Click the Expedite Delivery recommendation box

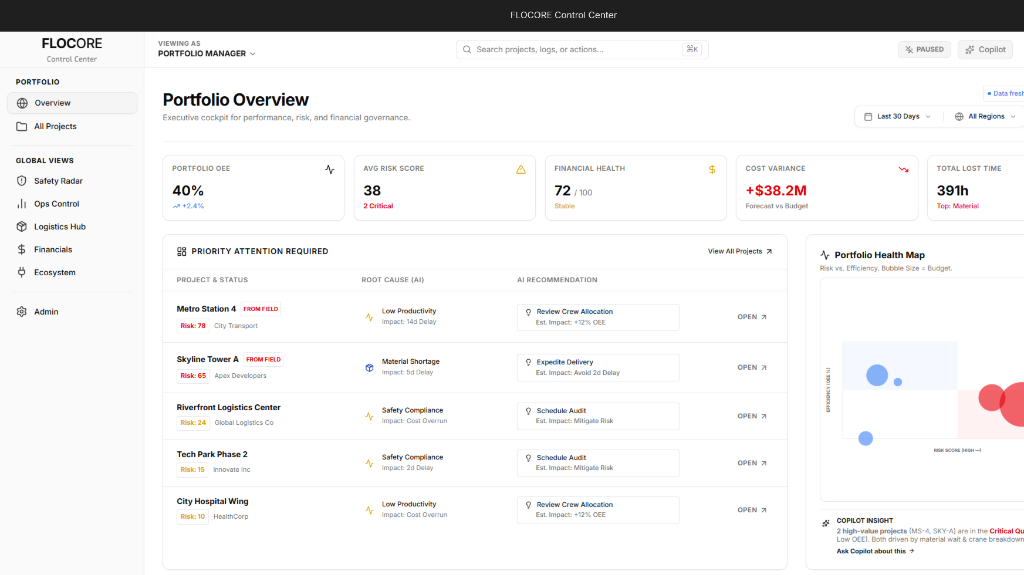pos(598,368)
